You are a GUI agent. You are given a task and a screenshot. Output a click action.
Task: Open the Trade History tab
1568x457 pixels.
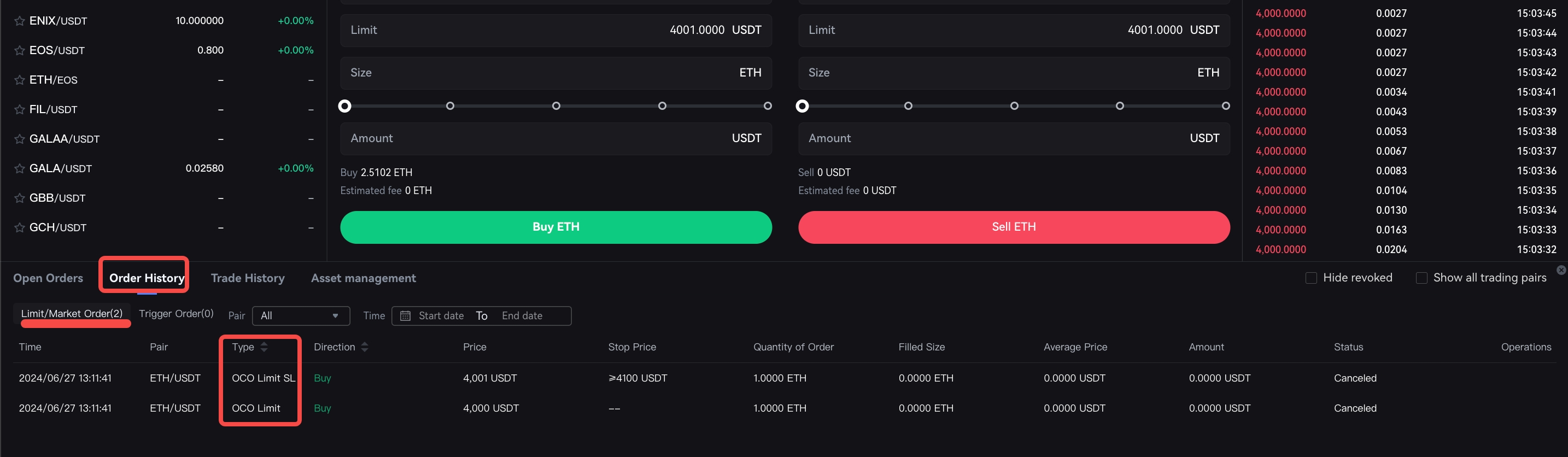click(248, 278)
